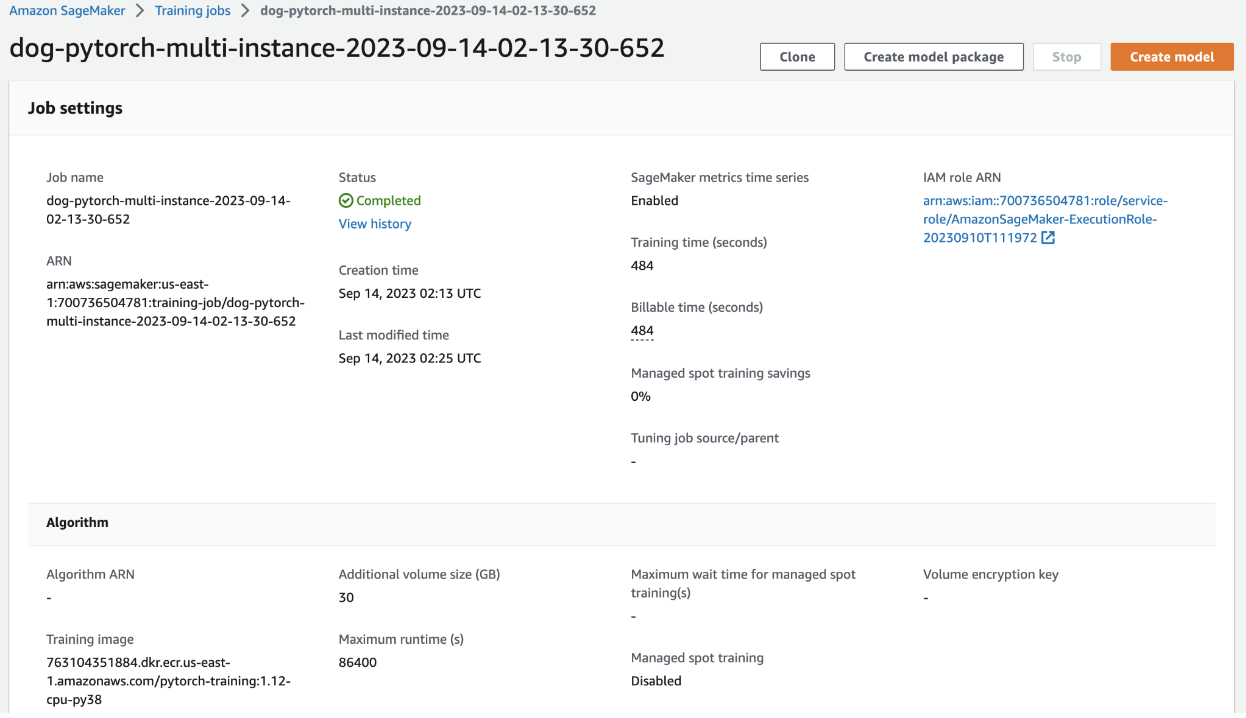Viewport: 1246px width, 718px height.
Task: Open the View history link
Action: tap(375, 224)
